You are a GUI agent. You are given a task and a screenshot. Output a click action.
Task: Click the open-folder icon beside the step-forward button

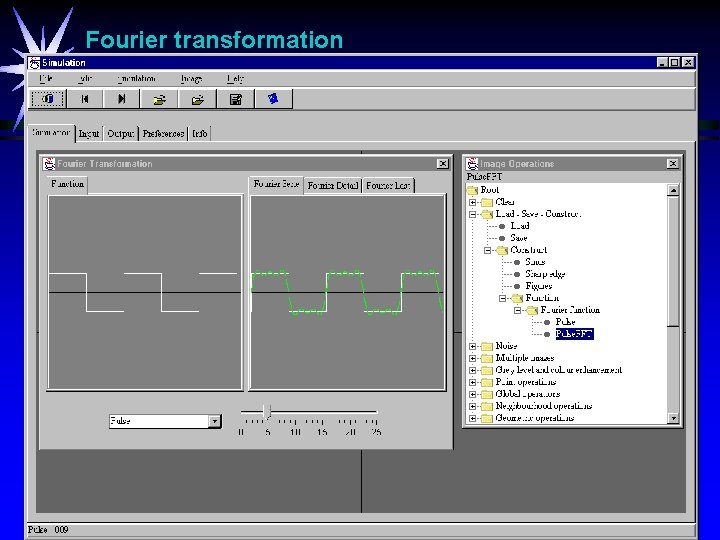[x=159, y=99]
